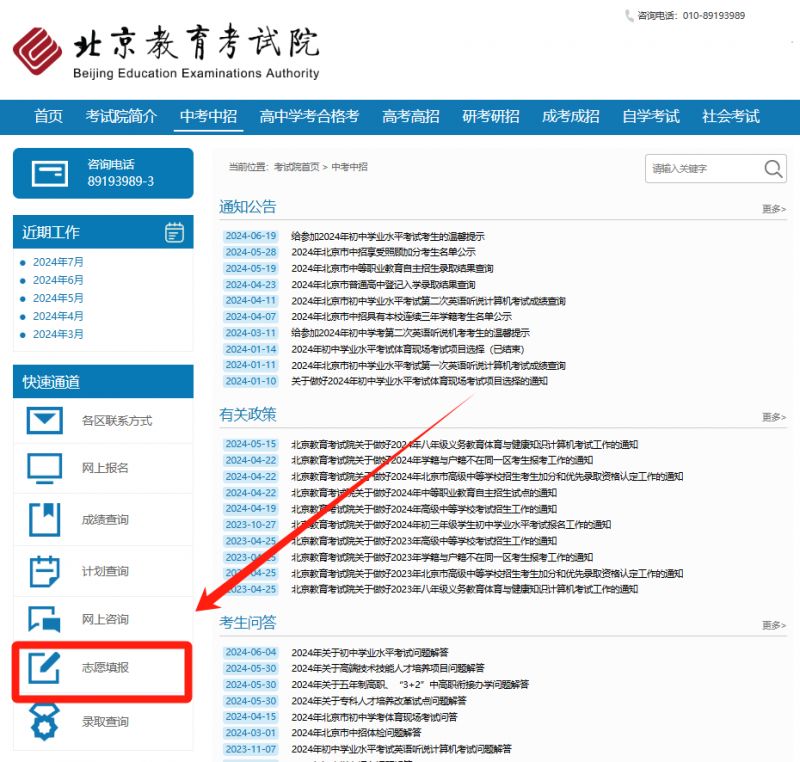The width and height of the screenshot is (800, 762).
Task: Open the 高中学考合格考 navigation tab
Action: [x=309, y=116]
